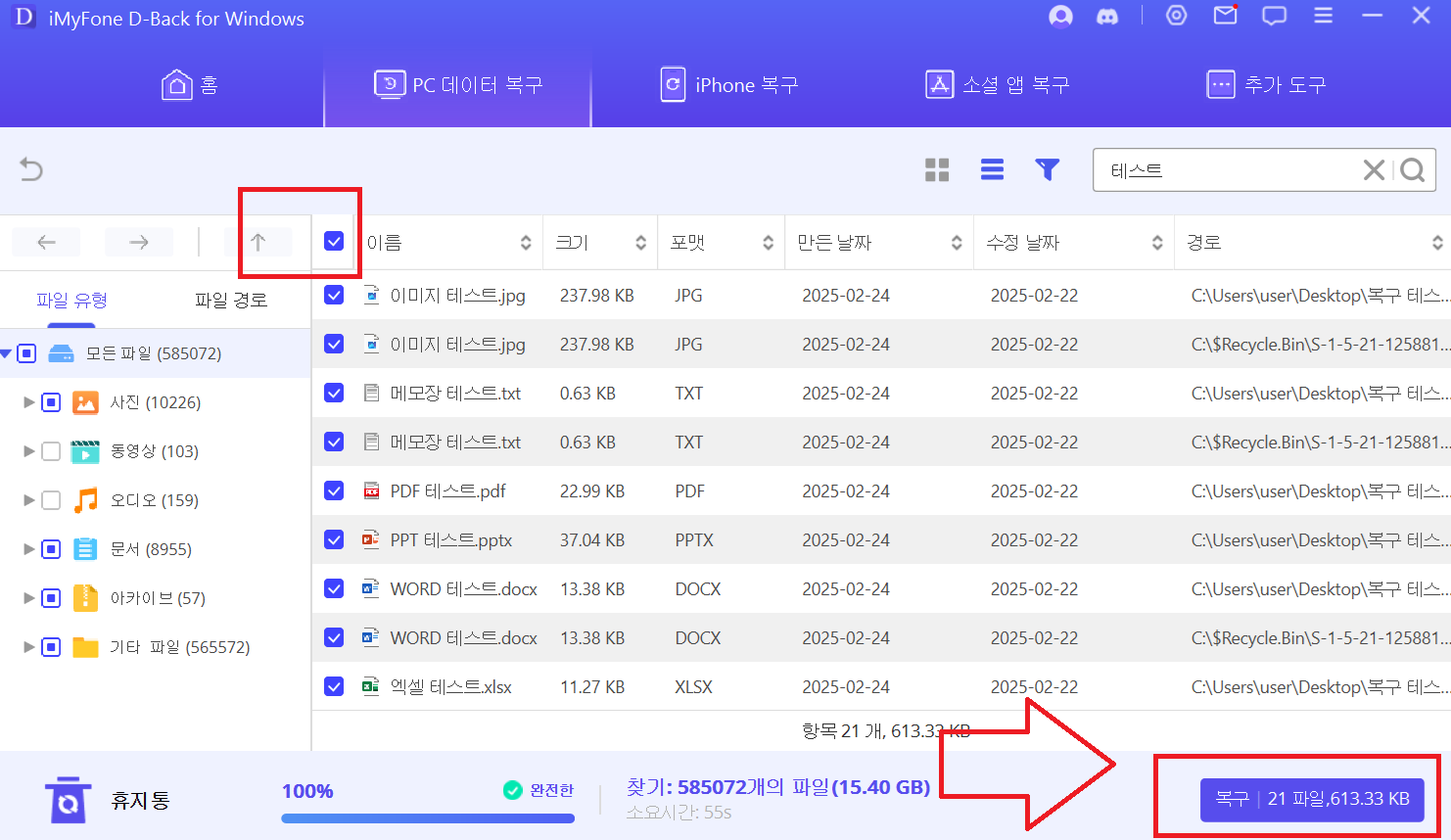1451x840 pixels.
Task: Expand the 오디오 tree node
Action: tap(29, 500)
